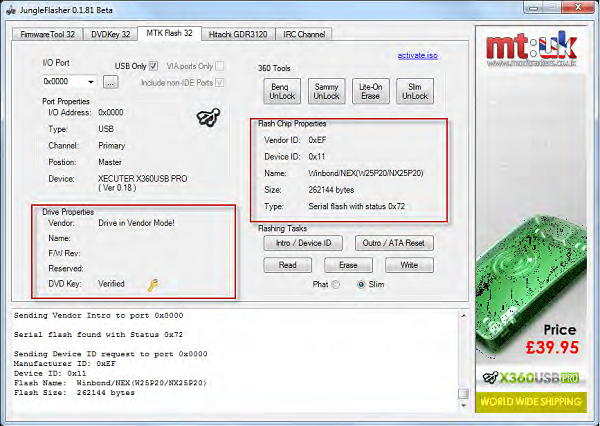Click the USB connection icon in Port Properties
The width and height of the screenshot is (600, 426).
(x=209, y=117)
